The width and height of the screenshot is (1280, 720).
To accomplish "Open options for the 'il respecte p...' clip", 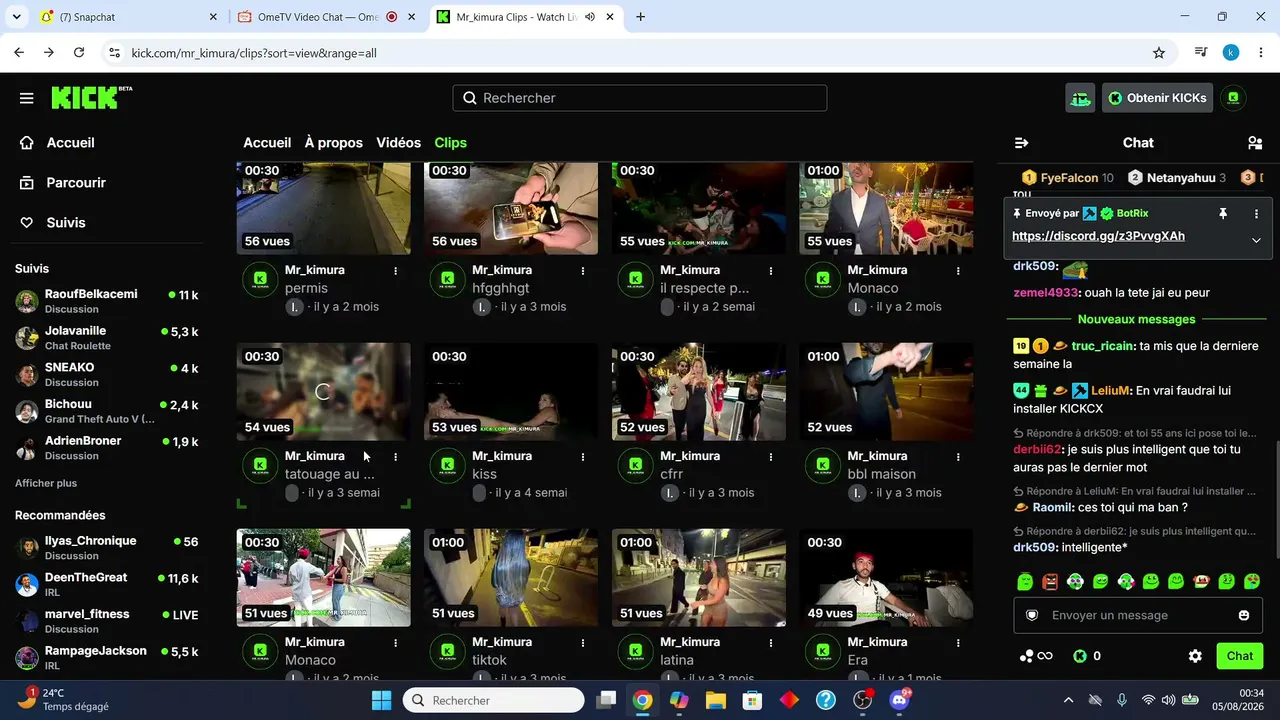I will click(x=771, y=270).
